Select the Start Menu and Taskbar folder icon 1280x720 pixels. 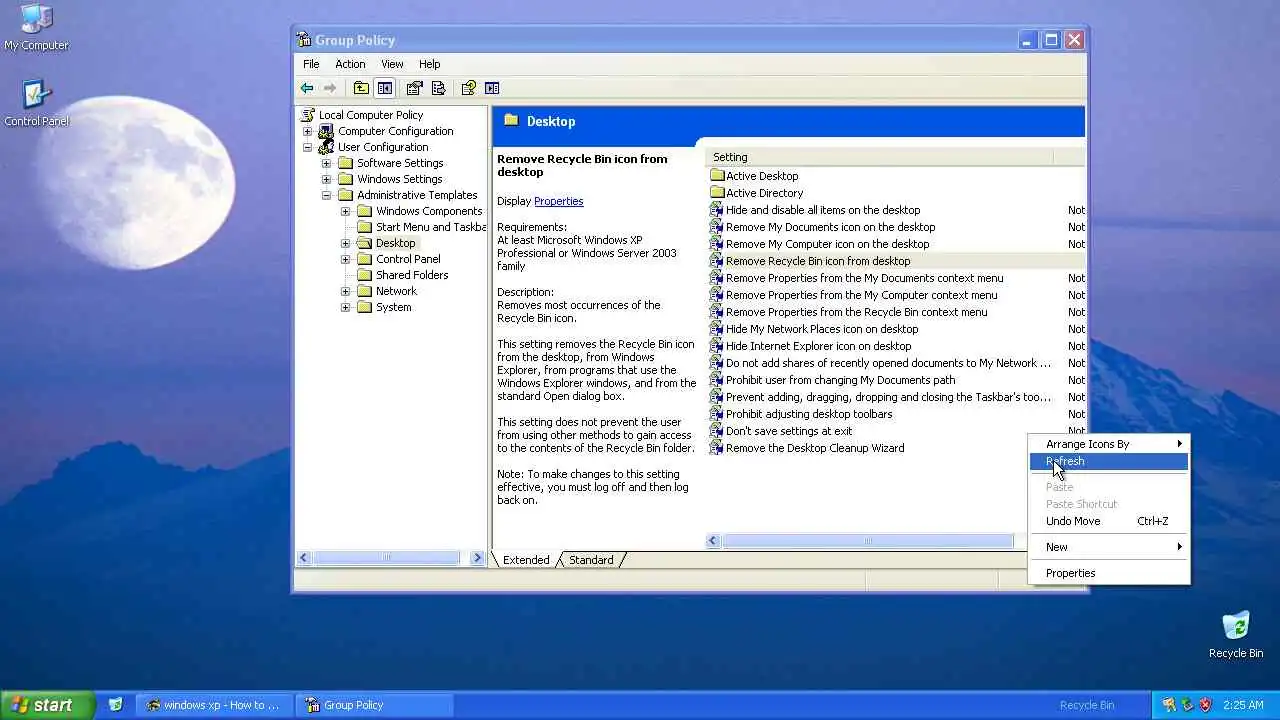365,227
